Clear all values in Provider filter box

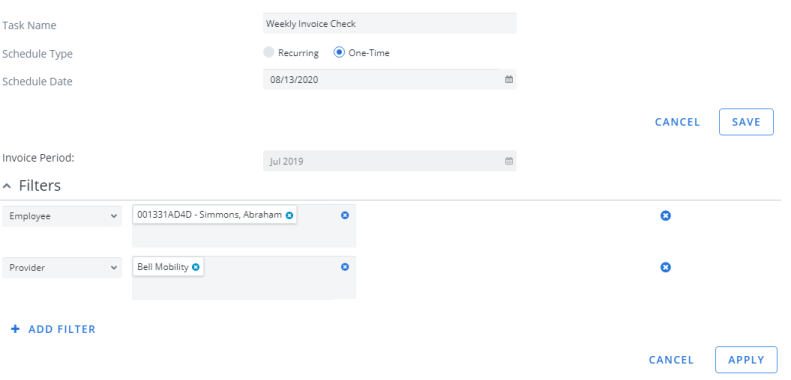tap(345, 267)
